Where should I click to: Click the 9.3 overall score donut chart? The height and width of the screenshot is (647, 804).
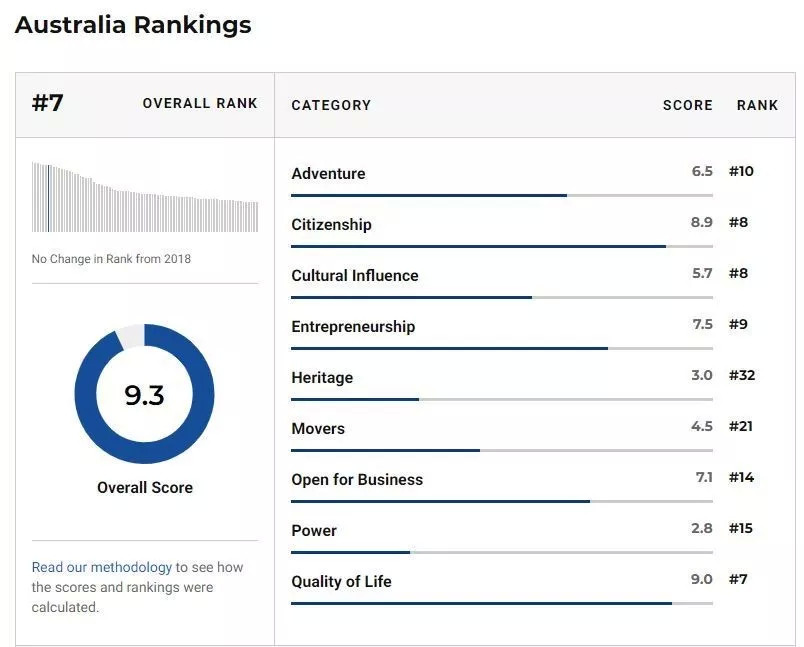point(145,394)
